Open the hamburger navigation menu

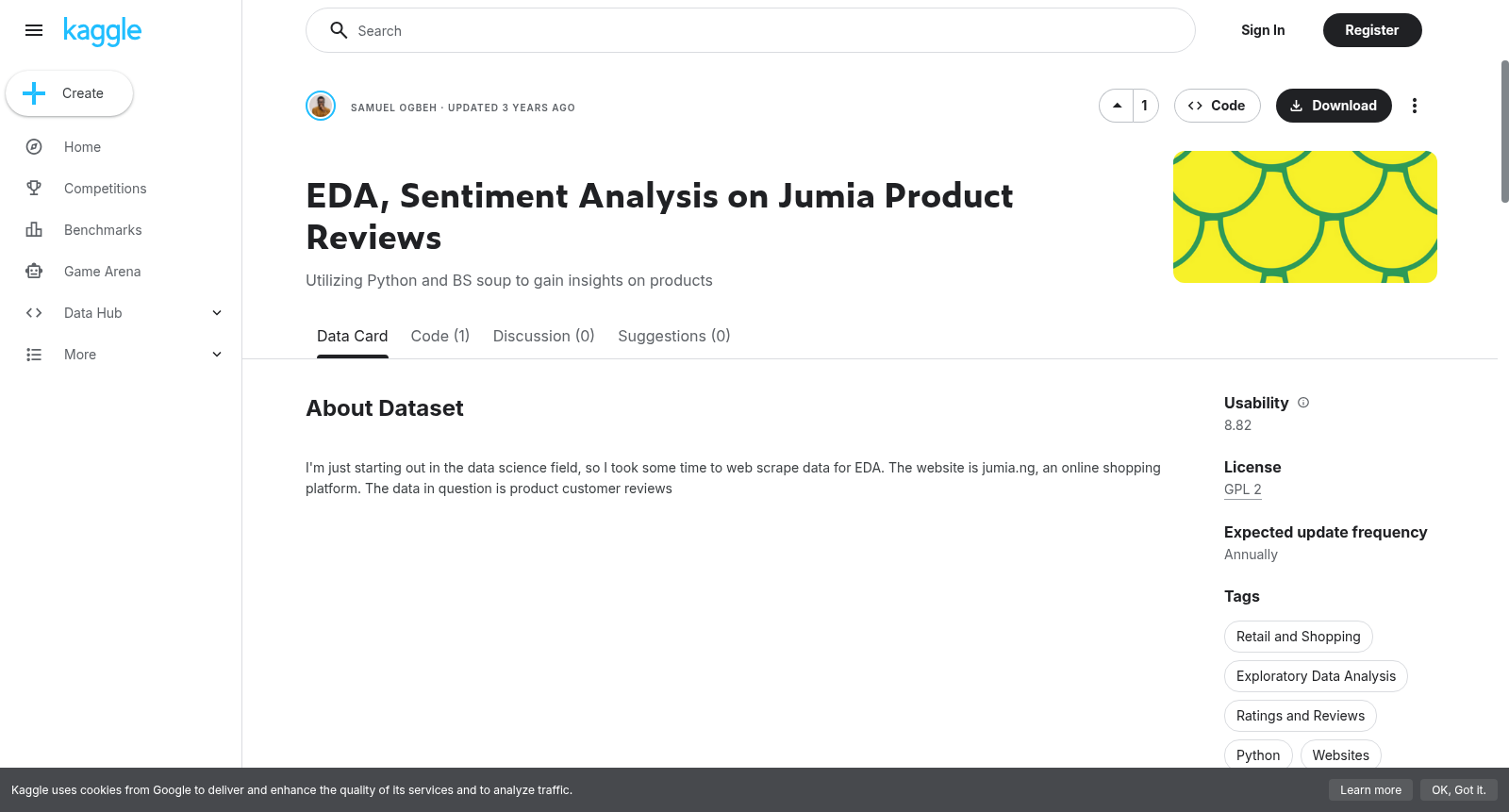coord(34,30)
